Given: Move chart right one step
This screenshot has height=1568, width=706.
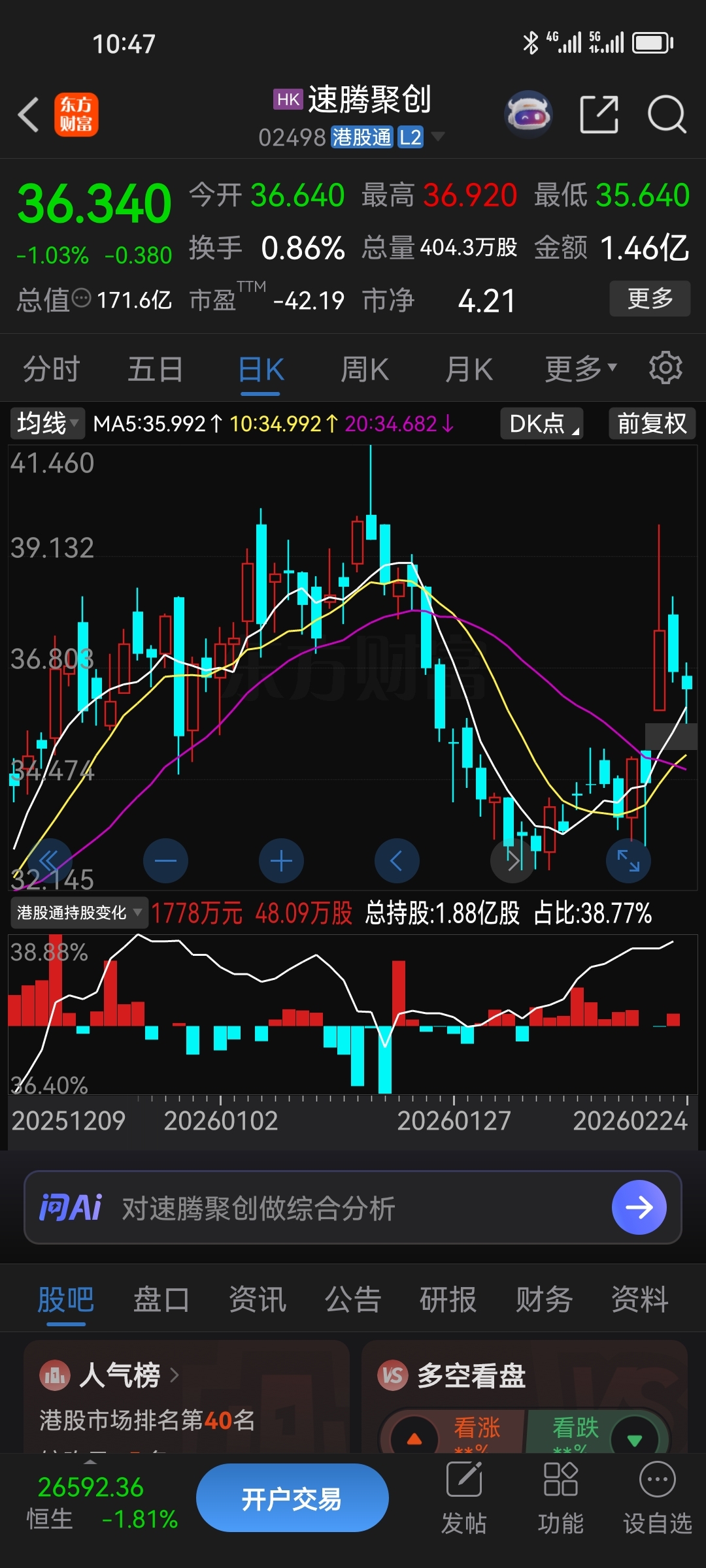Looking at the screenshot, I should 513,861.
